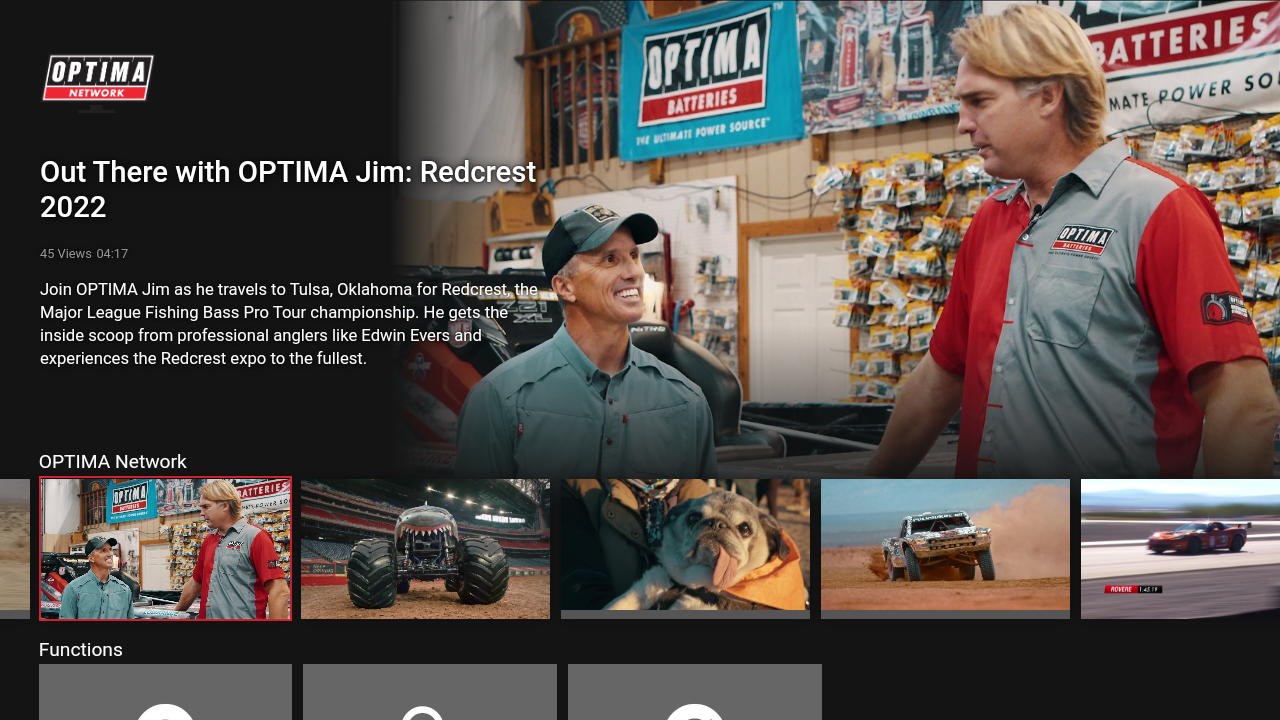This screenshot has height=720, width=1280.
Task: Click the '45 Views' count text
Action: [x=66, y=254]
